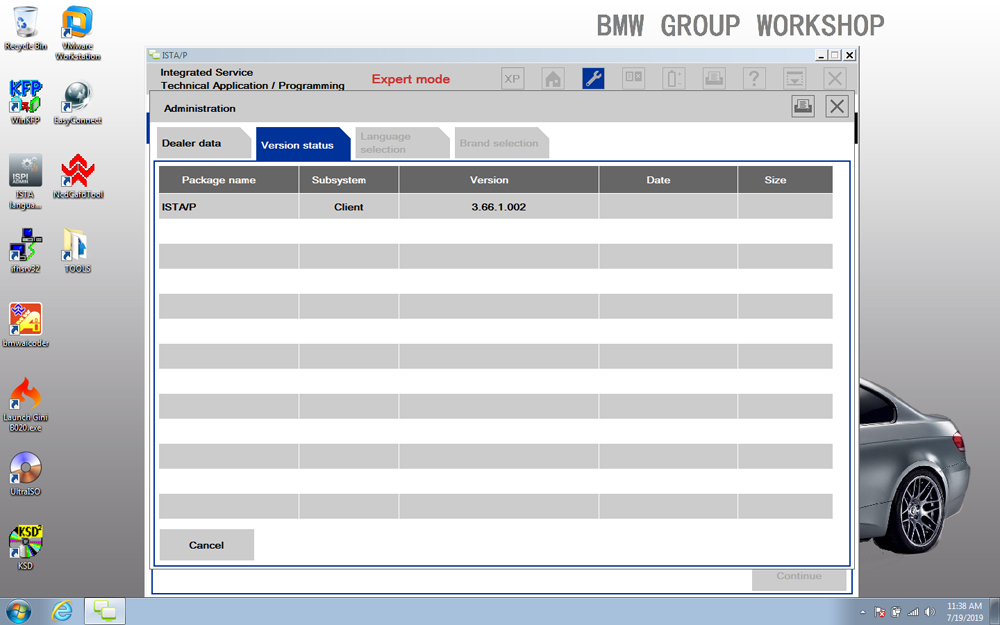Click the printer icon in ISTA/P toolbar
Screen dimensions: 1000x625
[x=714, y=78]
